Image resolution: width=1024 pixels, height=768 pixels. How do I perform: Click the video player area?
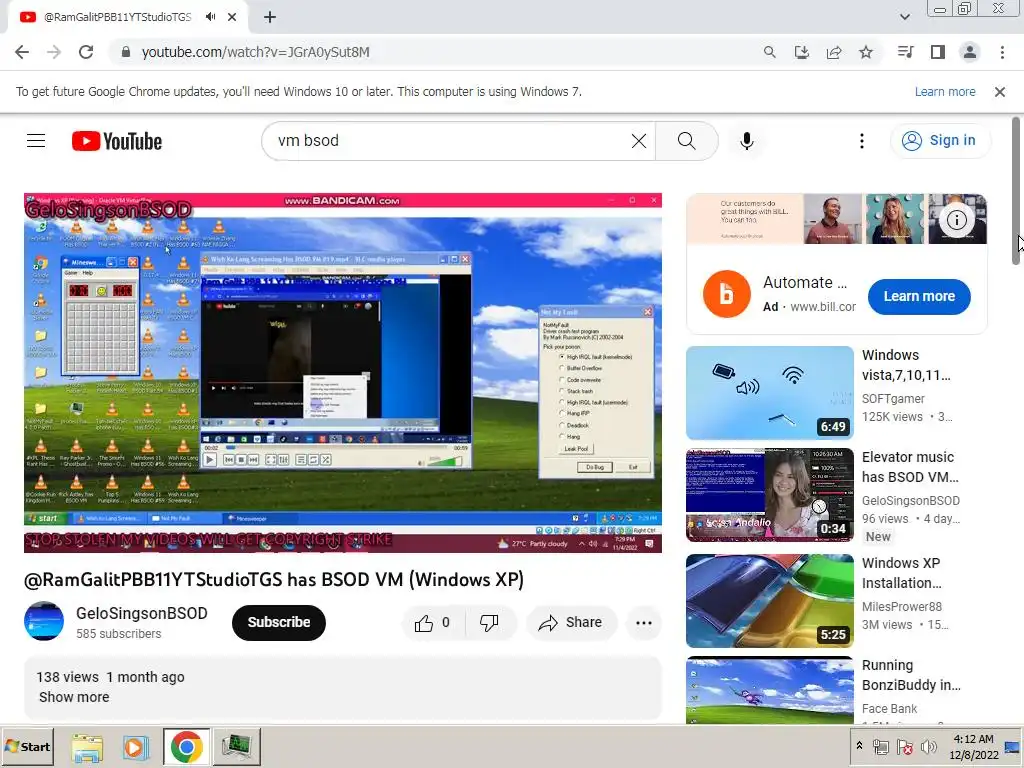click(x=343, y=373)
